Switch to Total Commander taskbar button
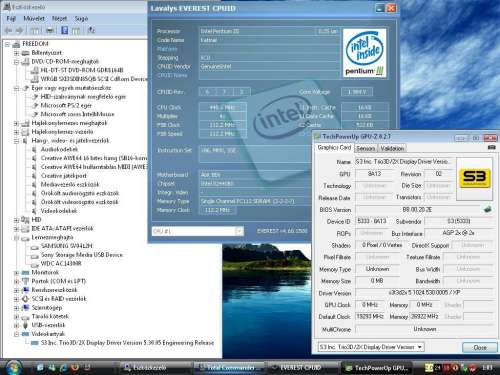Viewport: 500px width, 375px height. click(230, 368)
